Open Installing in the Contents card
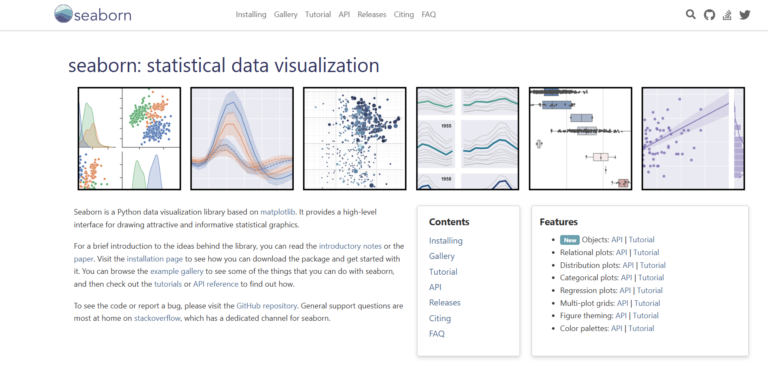Image resolution: width=768 pixels, height=366 pixels. tap(446, 241)
